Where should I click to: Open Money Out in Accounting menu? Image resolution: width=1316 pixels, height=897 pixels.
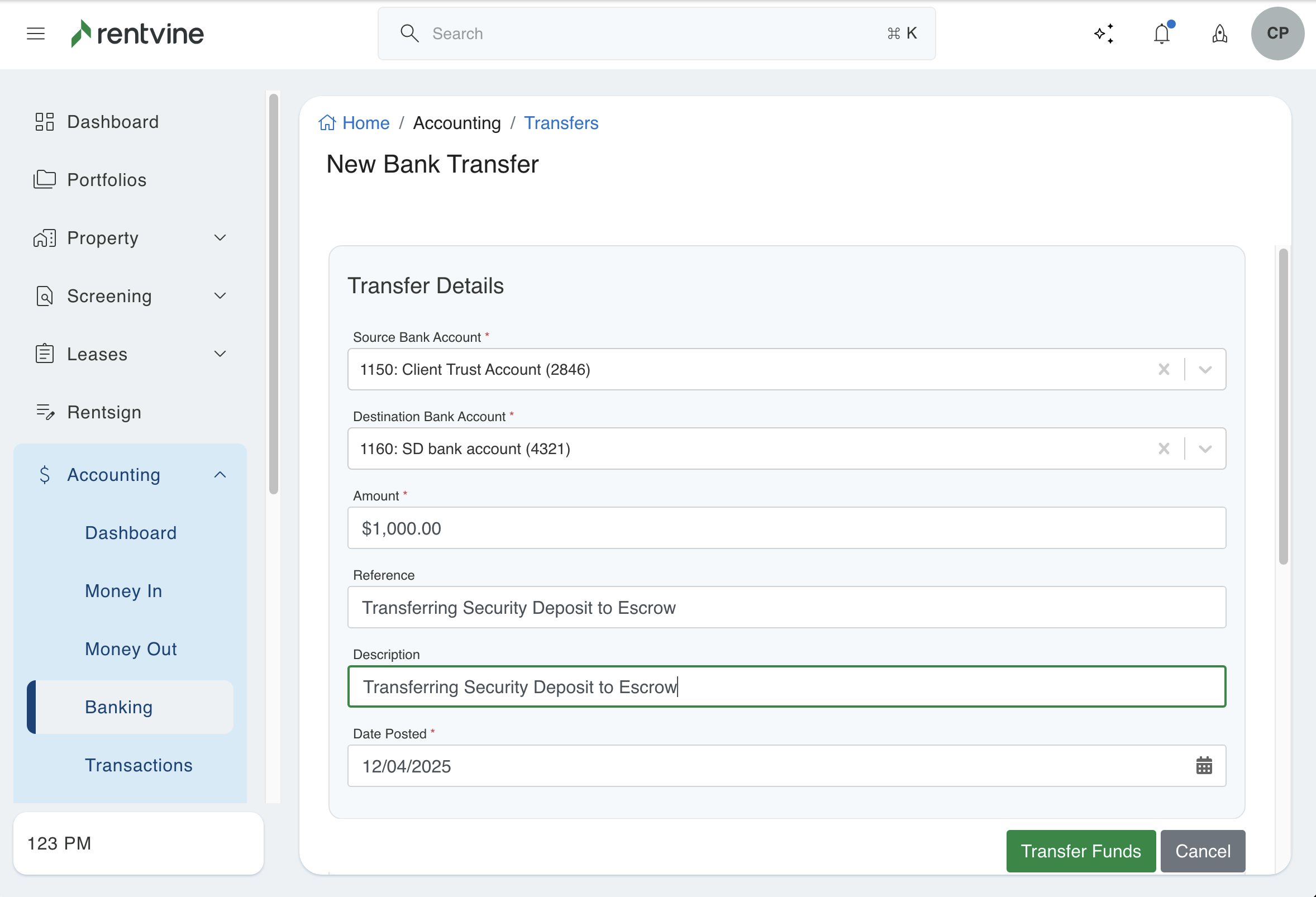pyautogui.click(x=131, y=649)
